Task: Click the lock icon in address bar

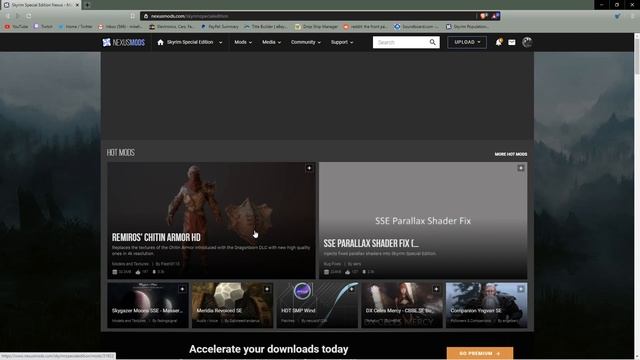Action: tap(146, 16)
